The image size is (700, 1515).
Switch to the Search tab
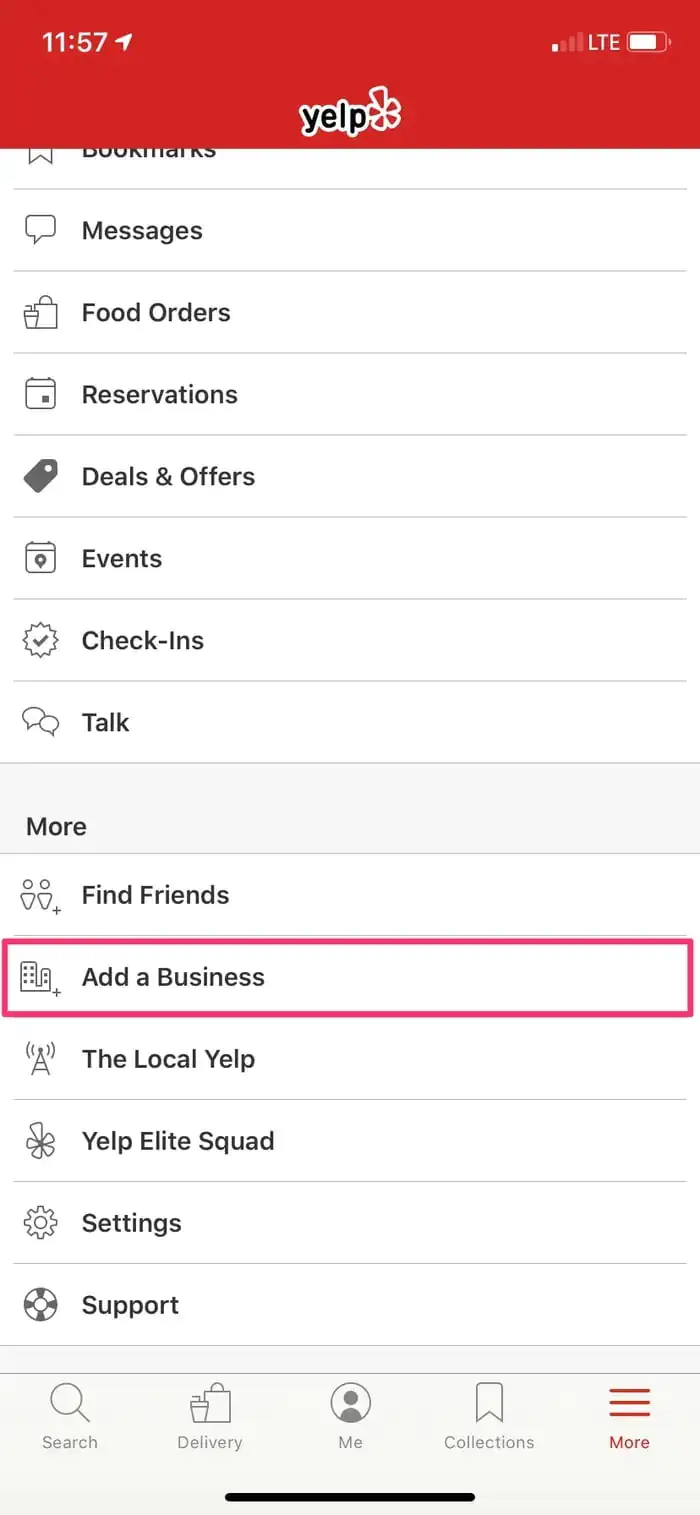(70, 1415)
